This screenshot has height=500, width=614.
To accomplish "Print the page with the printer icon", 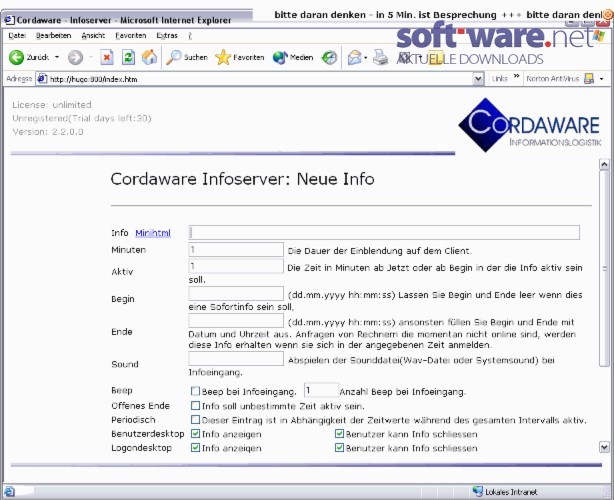I will [x=380, y=58].
